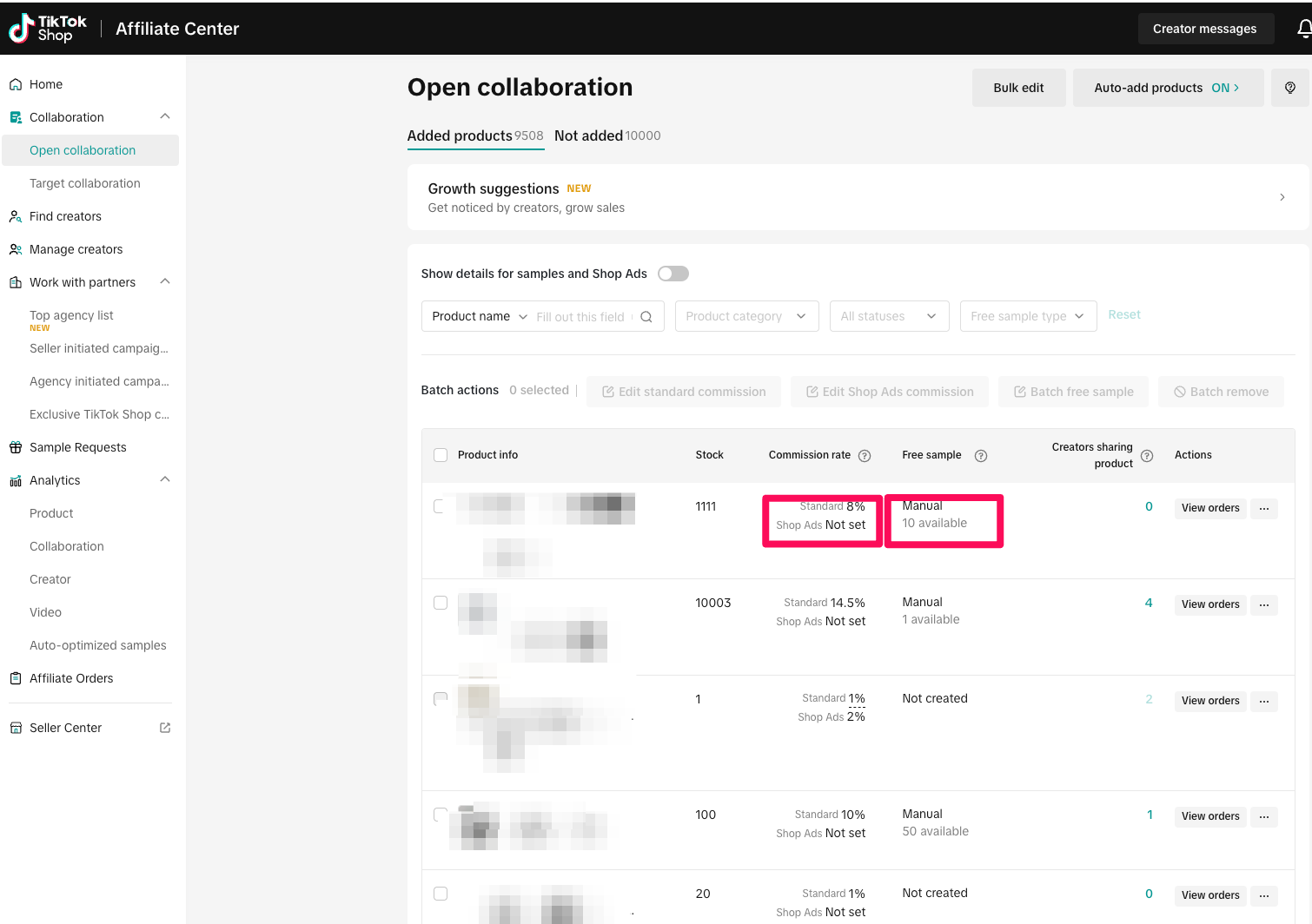The width and height of the screenshot is (1312, 924).
Task: Open the Product category dropdown
Action: point(746,316)
